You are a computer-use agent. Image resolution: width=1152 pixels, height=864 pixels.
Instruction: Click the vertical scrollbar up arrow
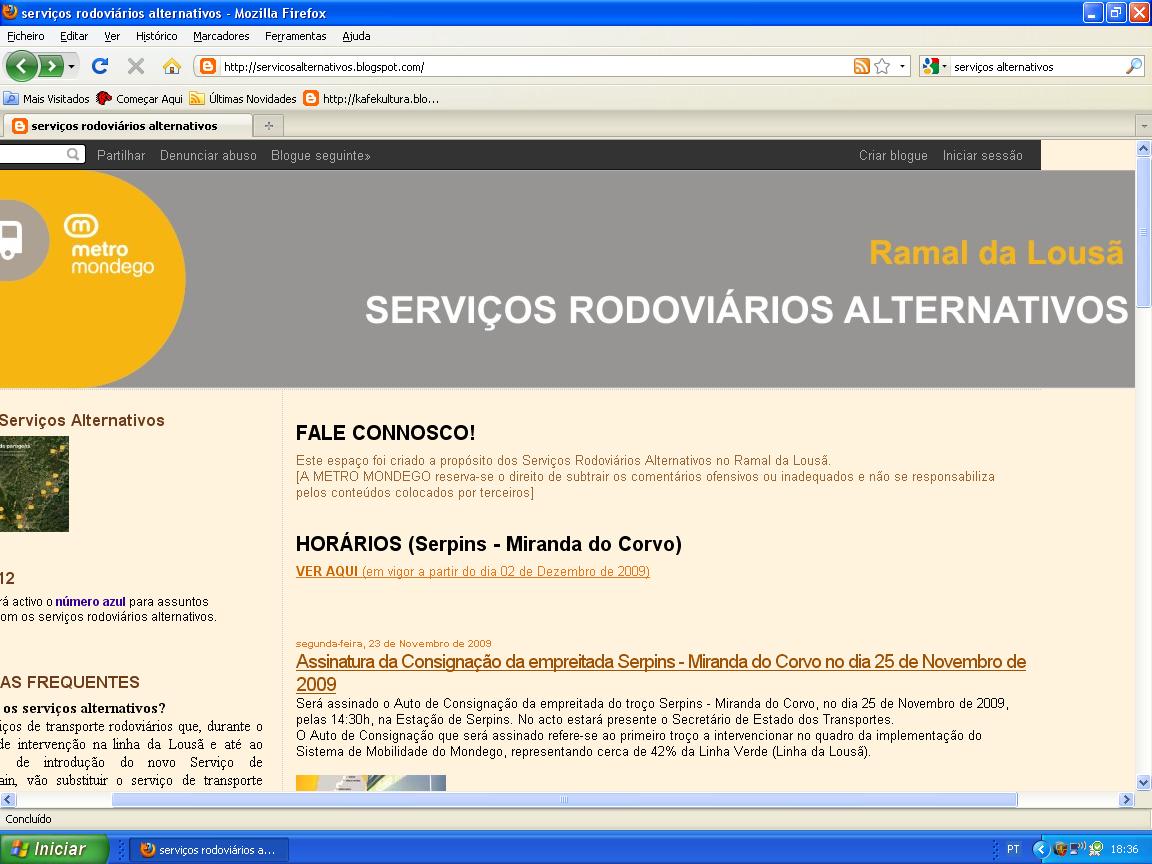coord(1143,148)
